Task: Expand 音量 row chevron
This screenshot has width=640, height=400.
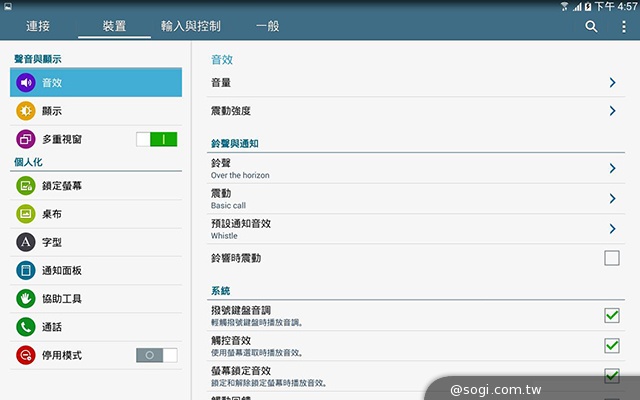Action: click(612, 83)
